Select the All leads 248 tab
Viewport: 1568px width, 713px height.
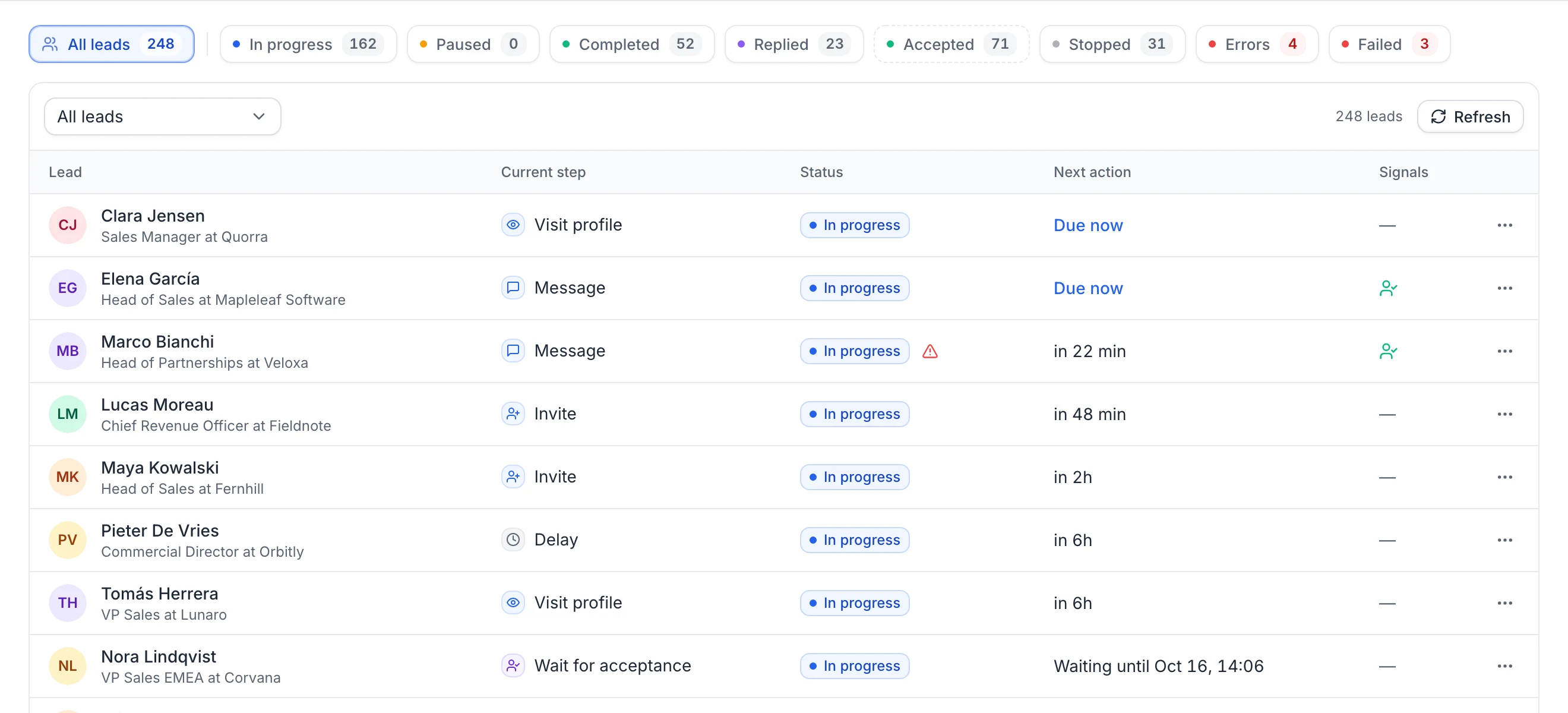click(112, 44)
